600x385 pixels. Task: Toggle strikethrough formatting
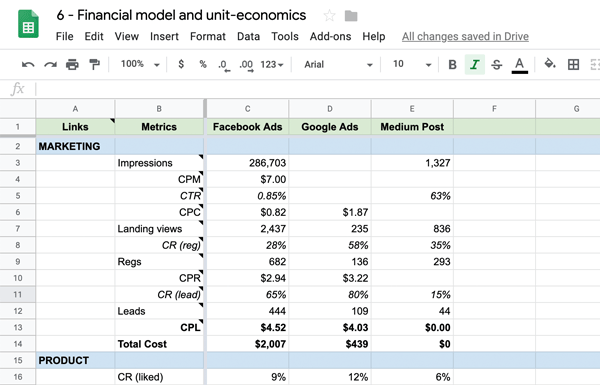pyautogui.click(x=497, y=64)
